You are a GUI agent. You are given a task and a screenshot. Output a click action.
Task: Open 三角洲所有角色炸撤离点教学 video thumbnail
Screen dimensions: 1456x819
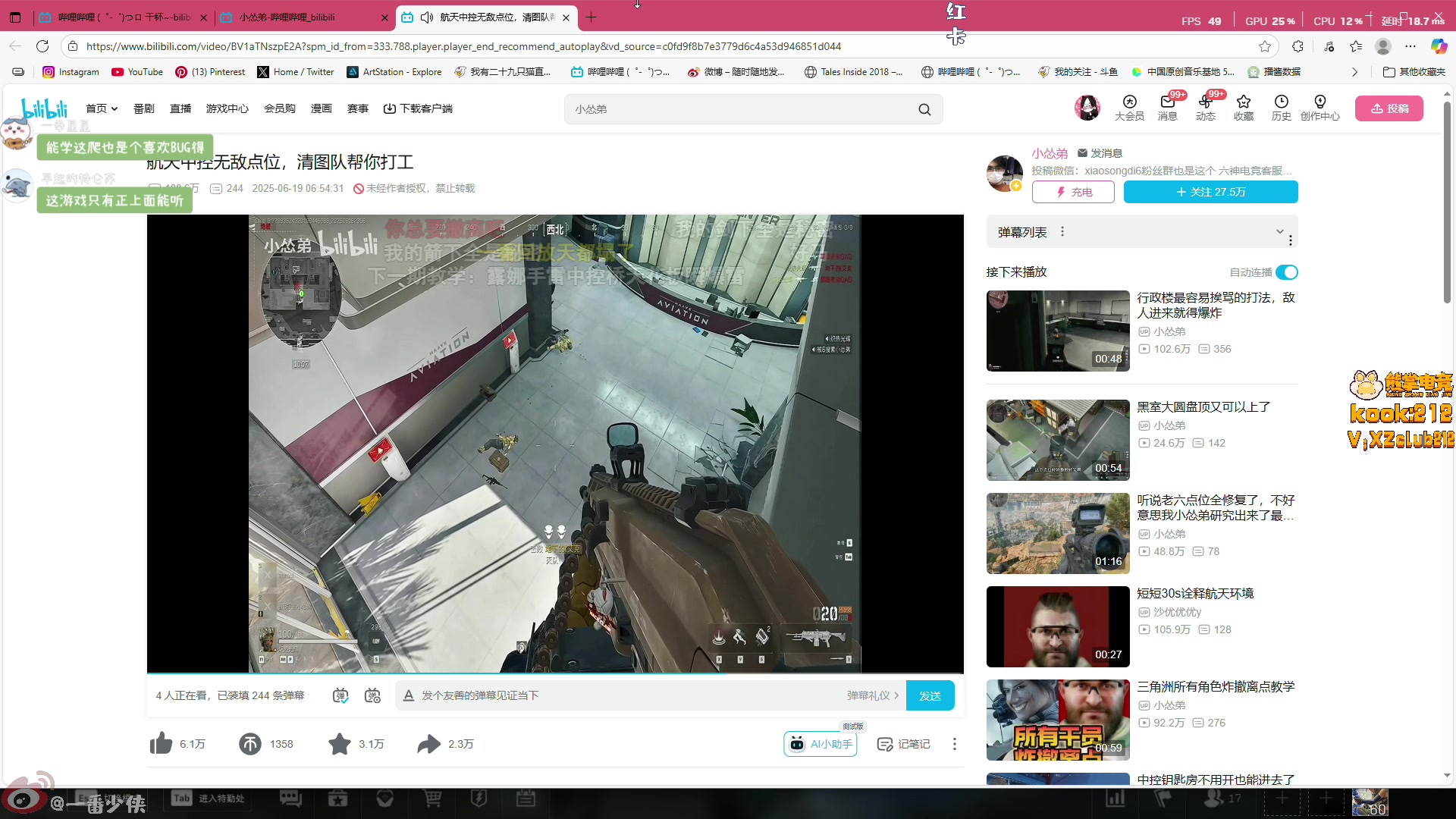(x=1058, y=720)
